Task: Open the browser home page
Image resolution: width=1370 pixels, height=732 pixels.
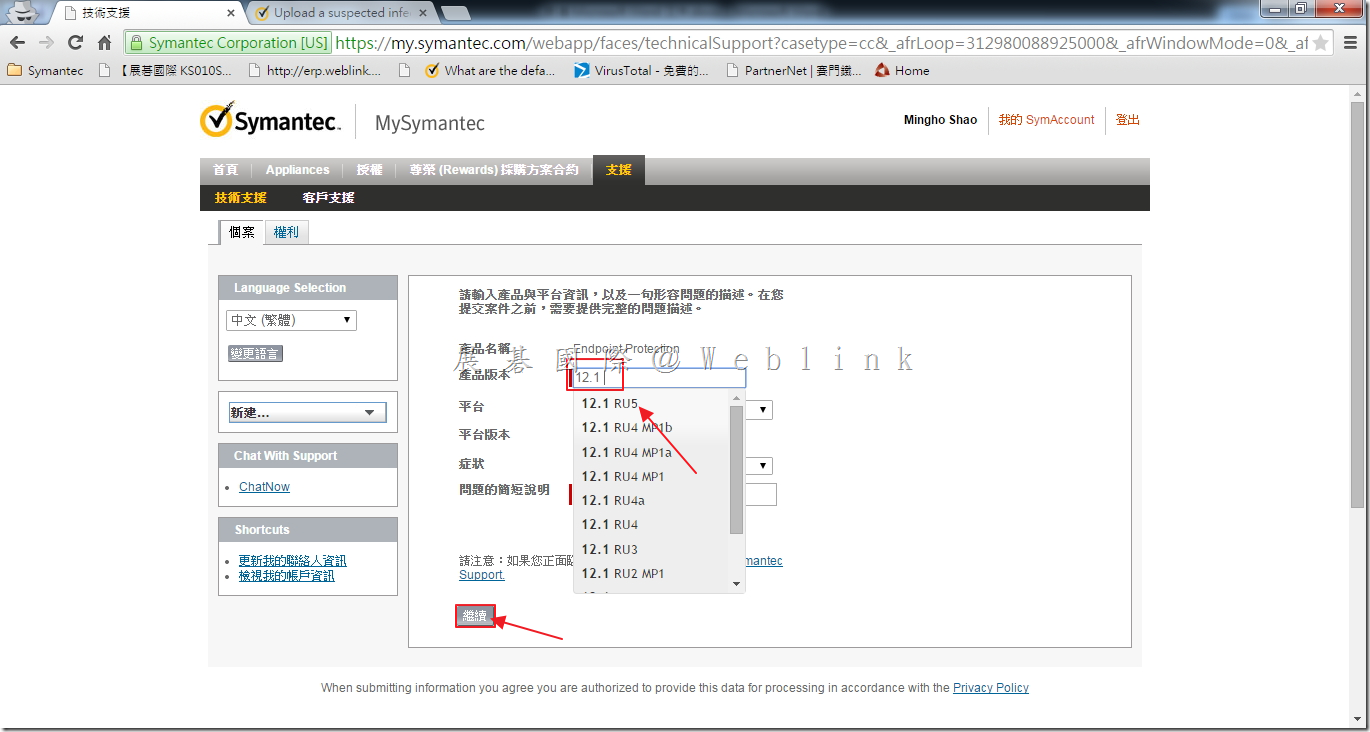Action: [x=104, y=43]
